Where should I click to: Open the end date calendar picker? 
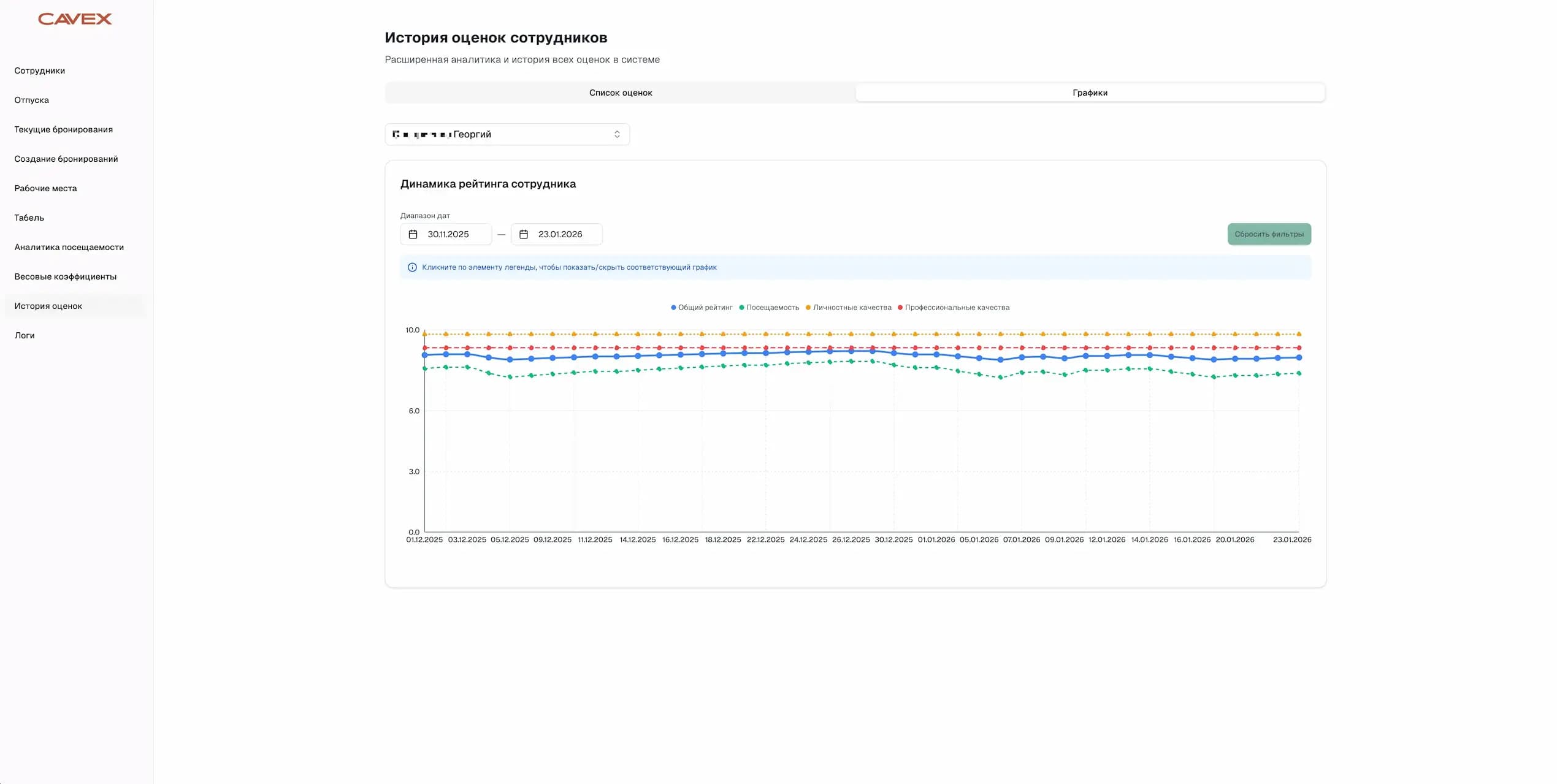524,234
